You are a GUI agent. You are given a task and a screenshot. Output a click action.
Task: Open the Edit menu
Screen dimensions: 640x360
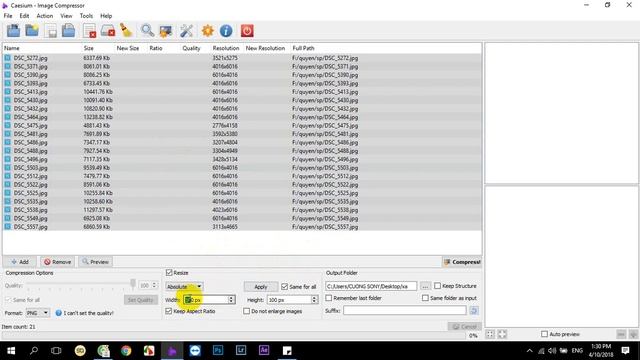[24, 16]
